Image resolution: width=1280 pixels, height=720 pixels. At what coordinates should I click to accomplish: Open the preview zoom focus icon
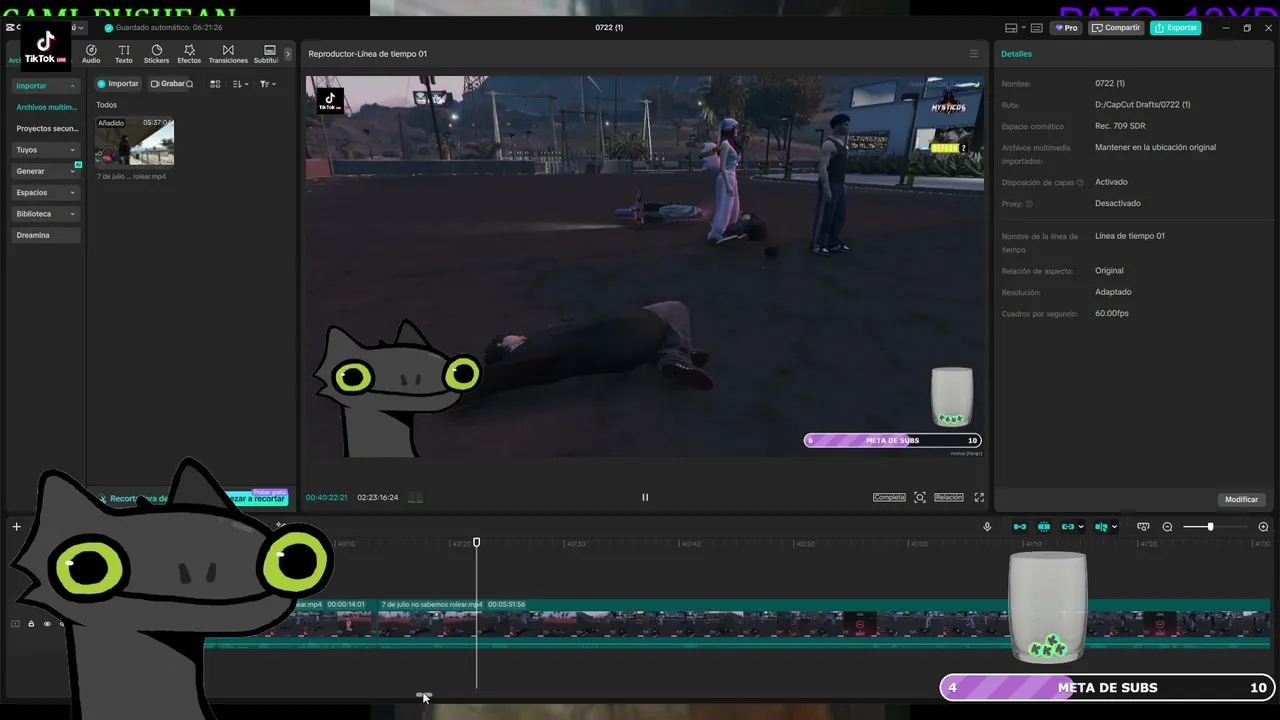(920, 497)
